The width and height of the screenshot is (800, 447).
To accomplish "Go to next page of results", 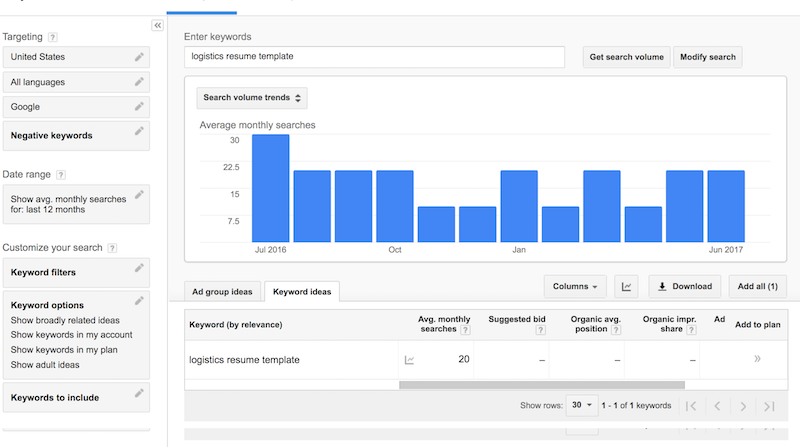I will point(743,406).
